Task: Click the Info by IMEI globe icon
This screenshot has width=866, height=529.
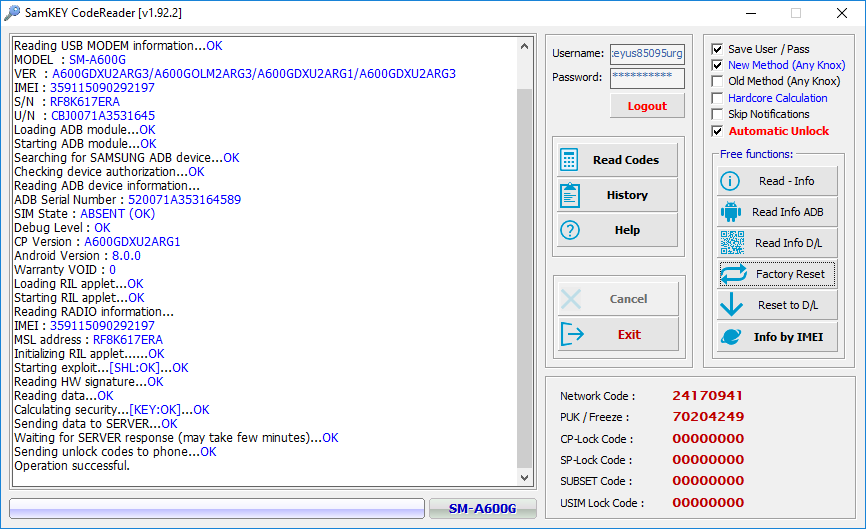Action: pos(731,336)
